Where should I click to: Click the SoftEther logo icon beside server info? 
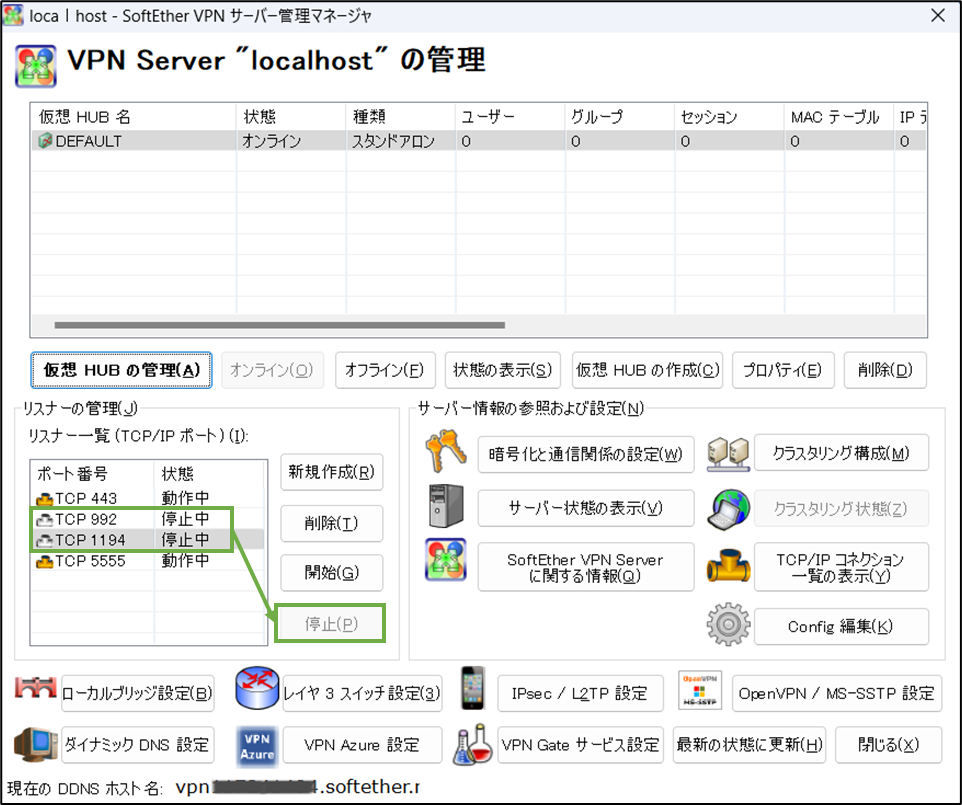point(446,560)
